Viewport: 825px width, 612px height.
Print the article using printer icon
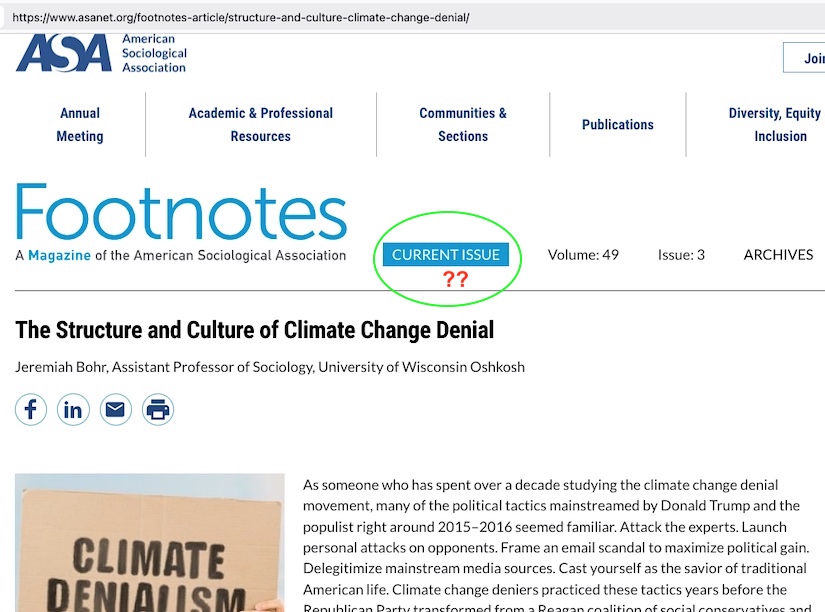coord(157,410)
